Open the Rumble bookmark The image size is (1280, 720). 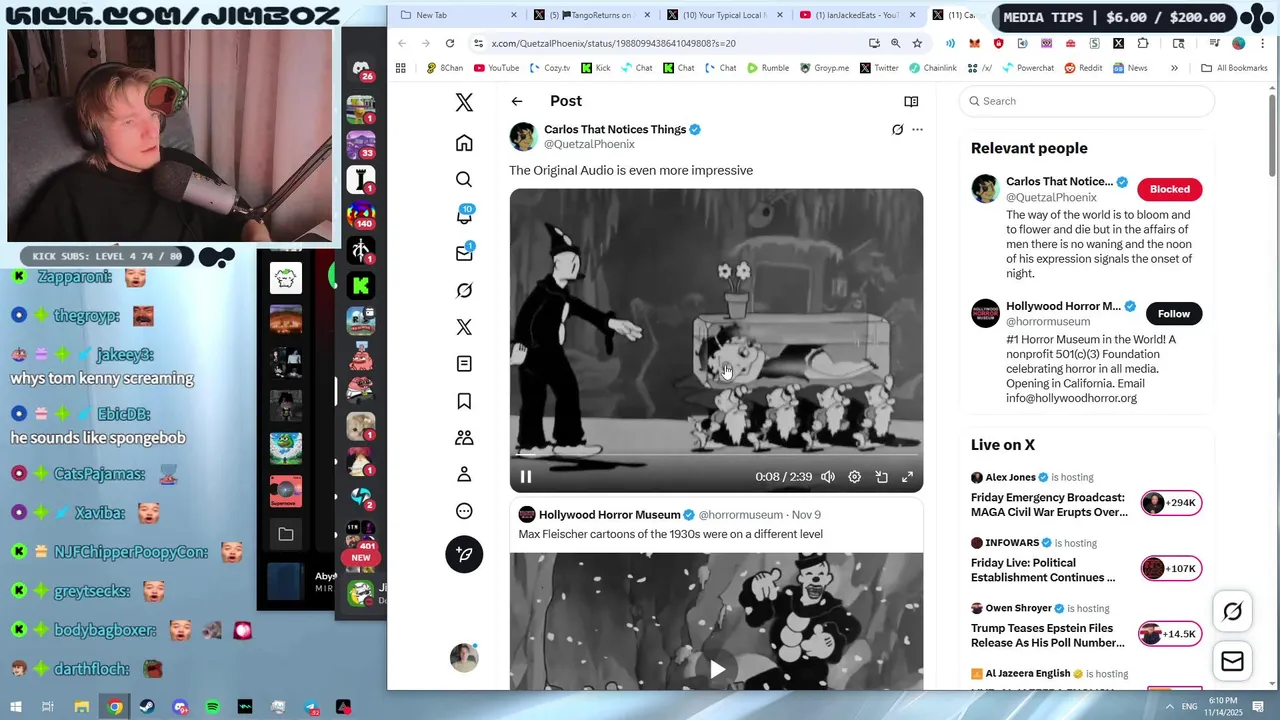768,68
